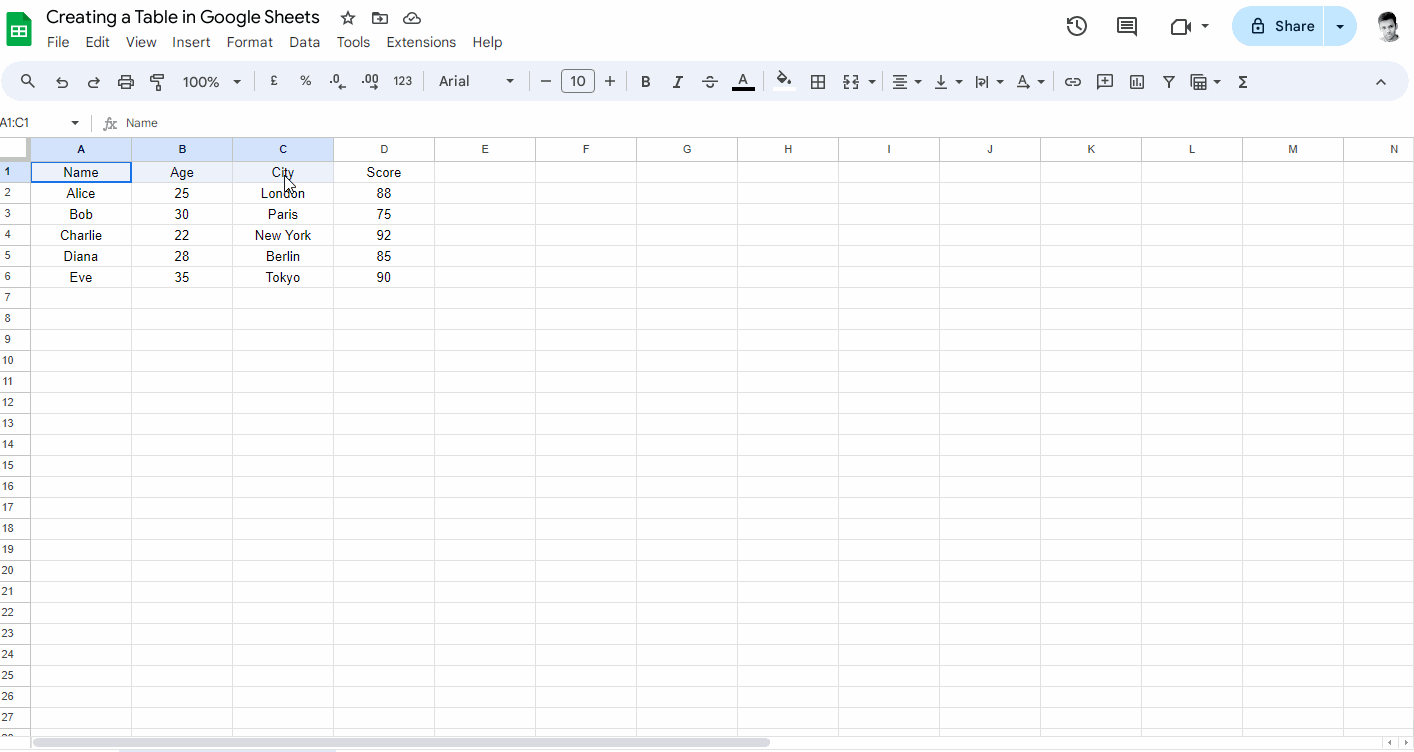Select the paint format tool
The image size is (1414, 752).
click(157, 81)
